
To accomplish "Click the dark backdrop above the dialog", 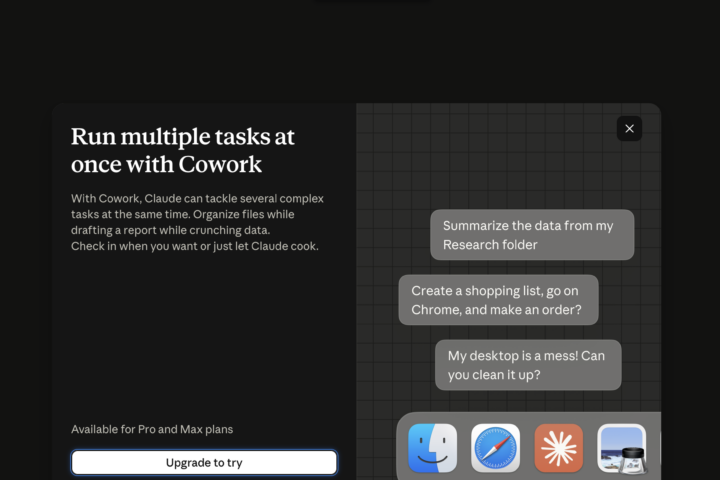I will [x=360, y=51].
